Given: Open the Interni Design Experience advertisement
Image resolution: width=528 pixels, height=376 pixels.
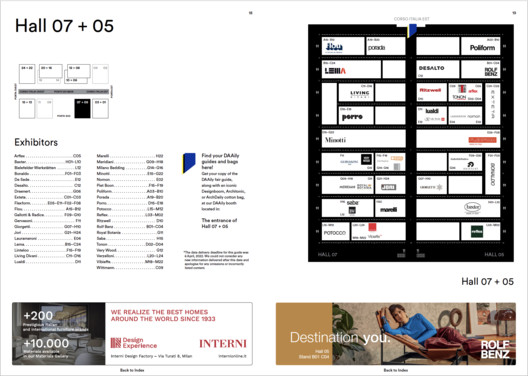Looking at the screenshot, I should click(132, 334).
